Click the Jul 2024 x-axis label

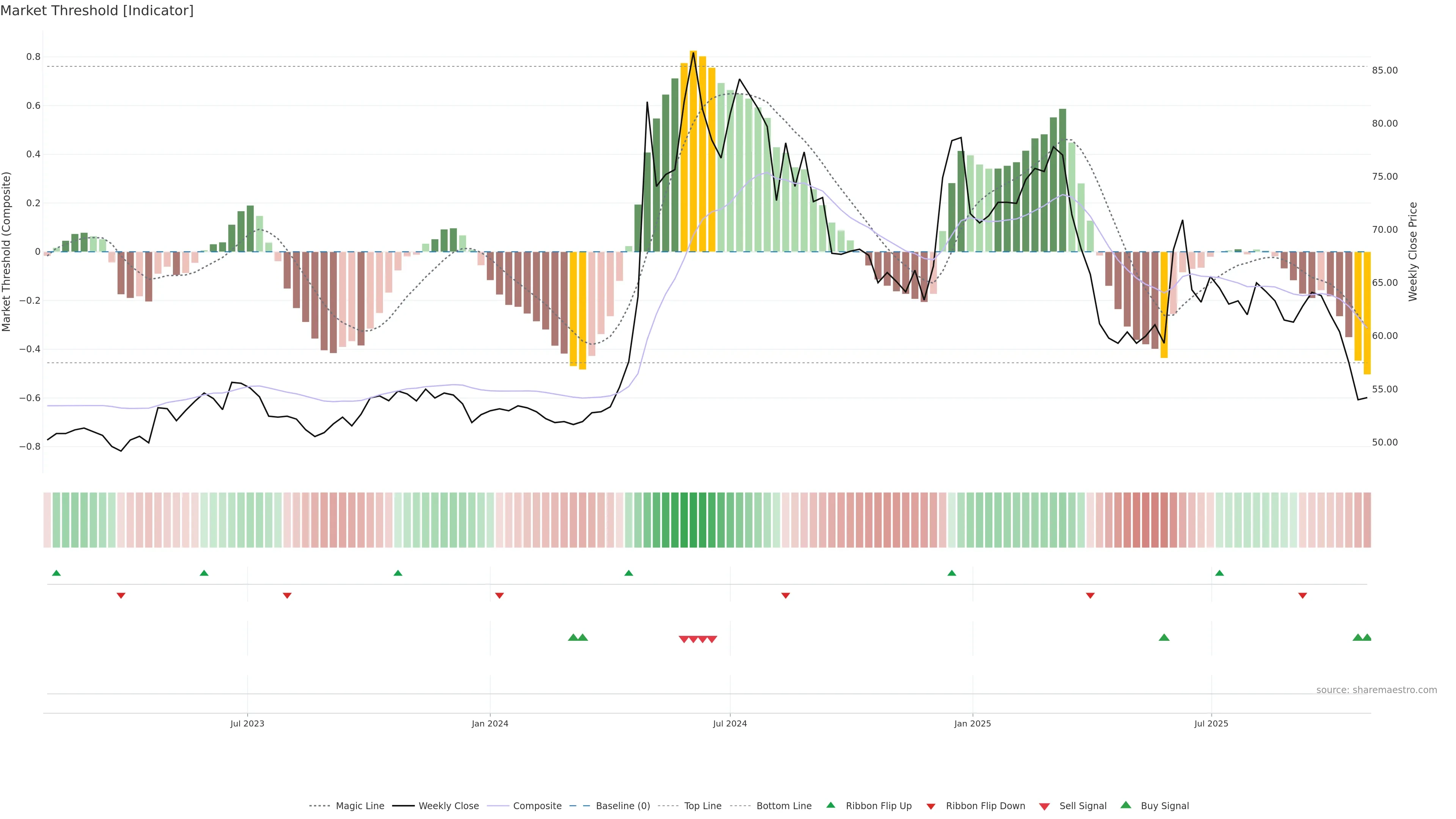(x=730, y=723)
